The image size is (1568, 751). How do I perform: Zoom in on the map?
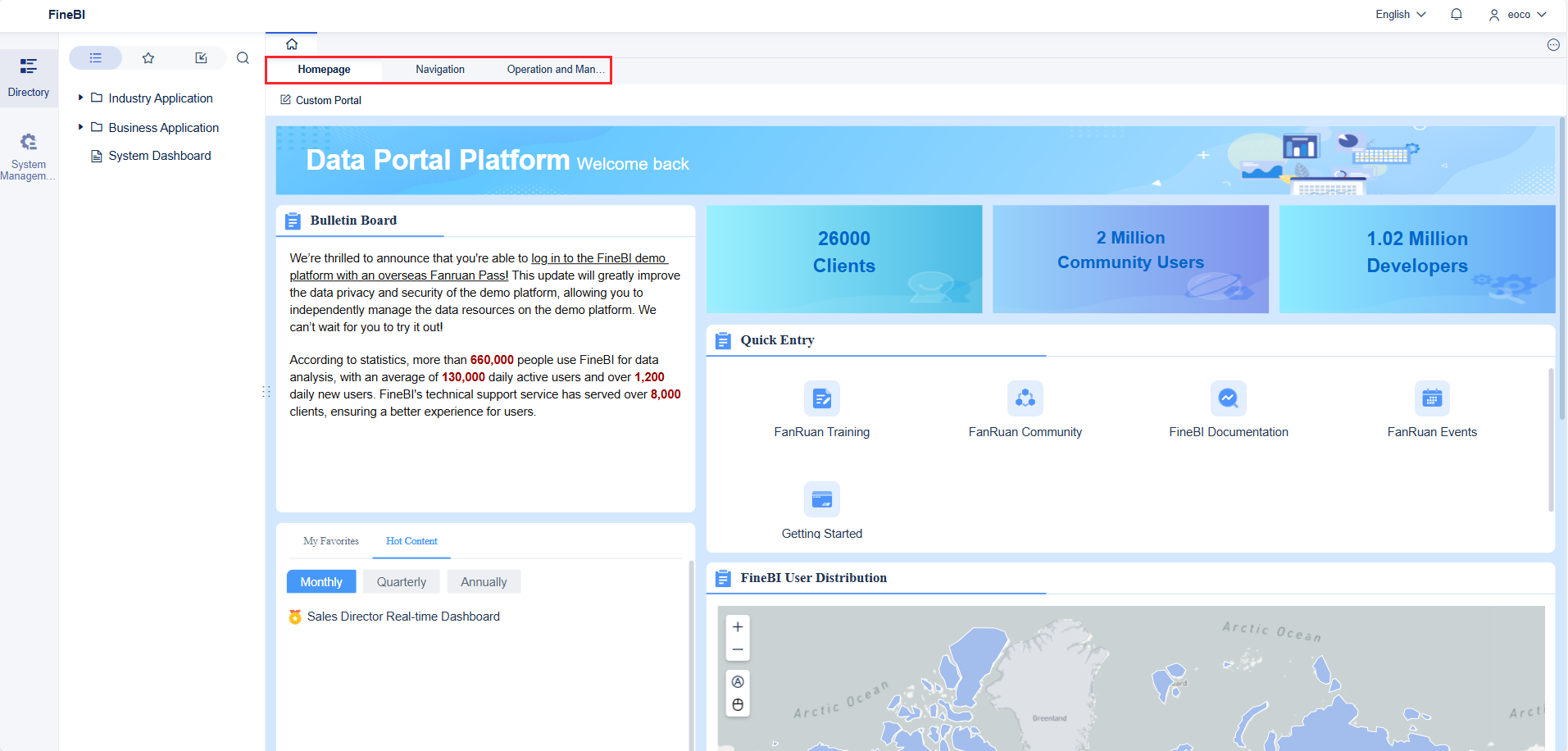pyautogui.click(x=738, y=627)
